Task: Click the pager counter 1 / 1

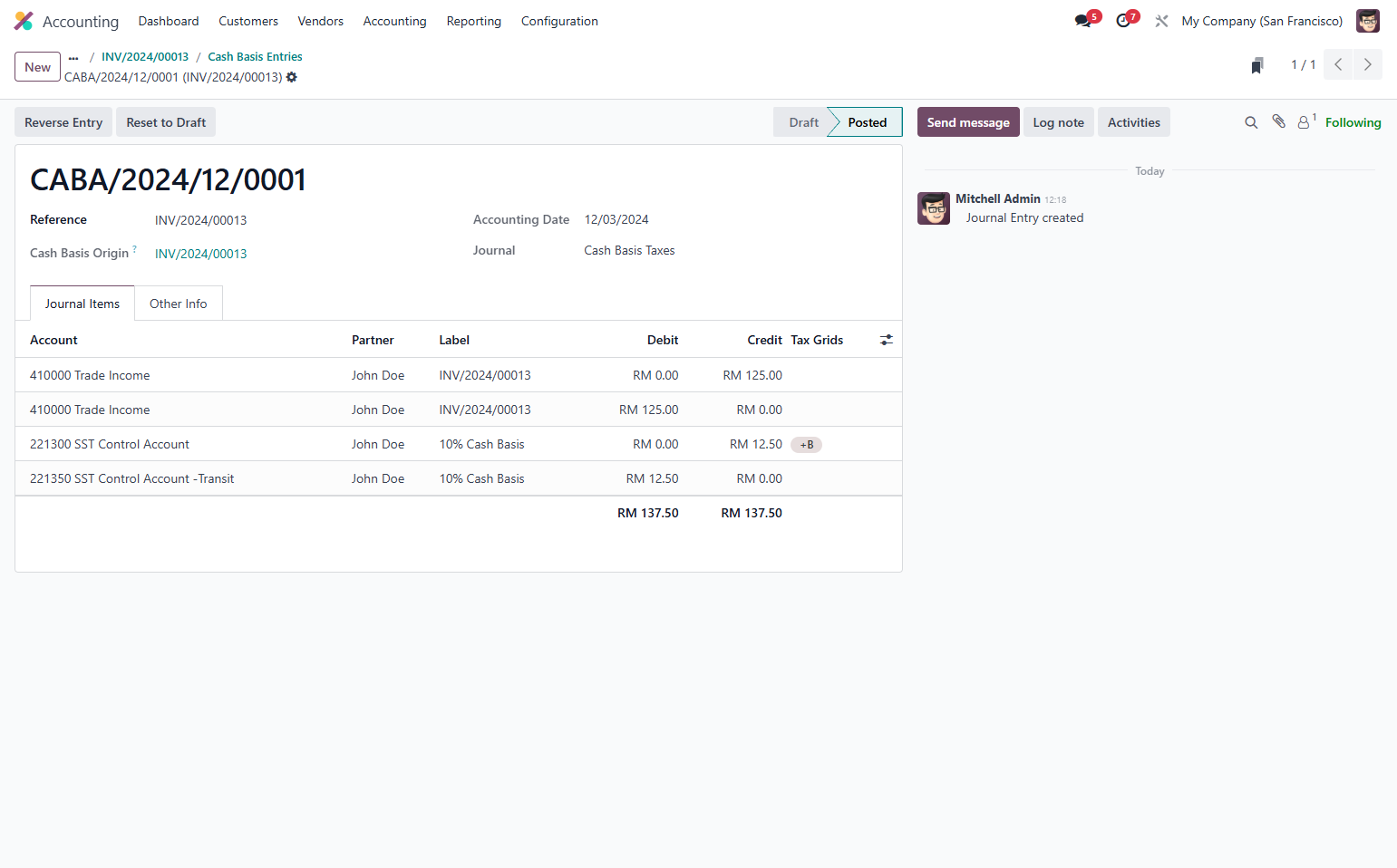Action: tap(1304, 64)
